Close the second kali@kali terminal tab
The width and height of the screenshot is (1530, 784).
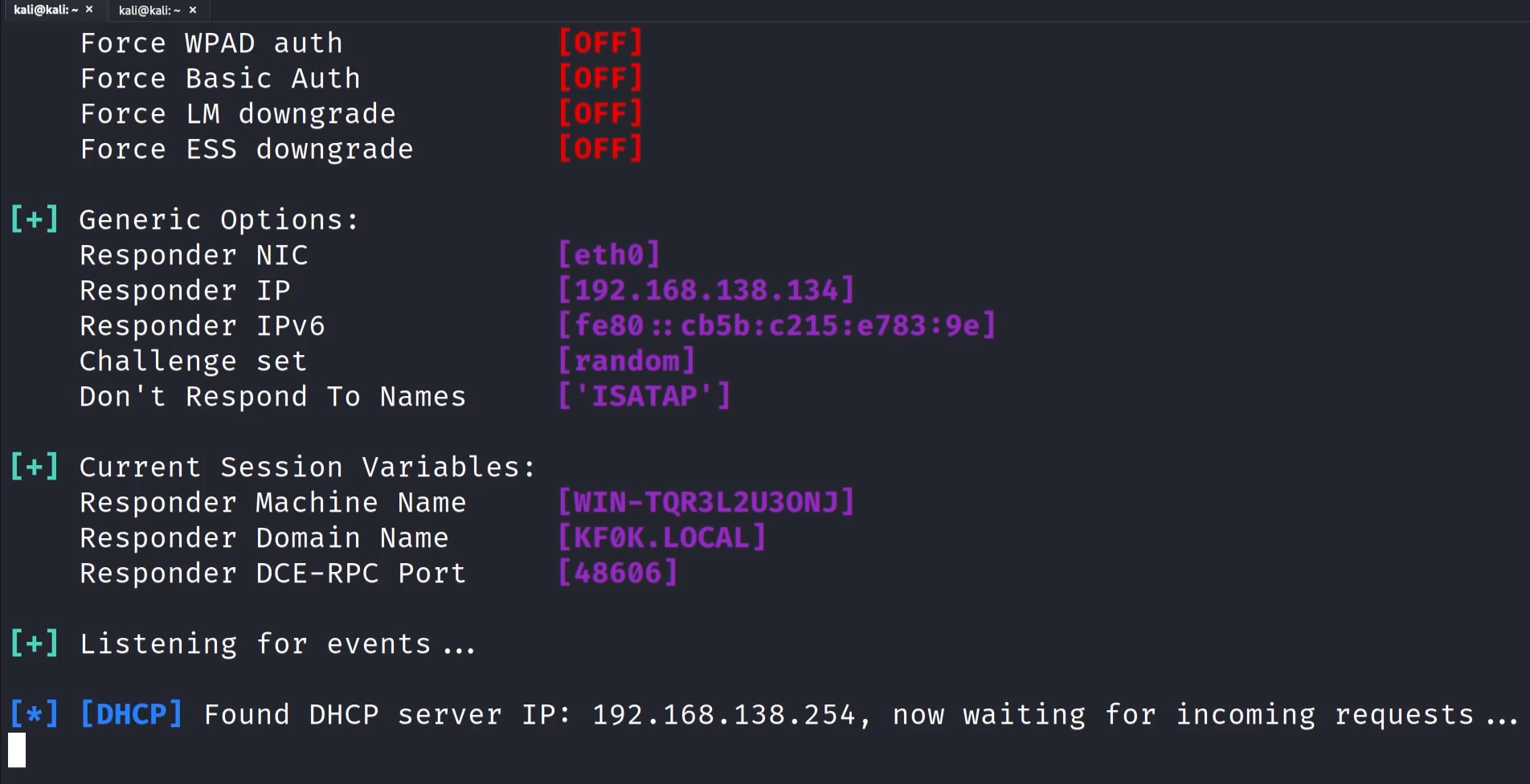point(193,10)
